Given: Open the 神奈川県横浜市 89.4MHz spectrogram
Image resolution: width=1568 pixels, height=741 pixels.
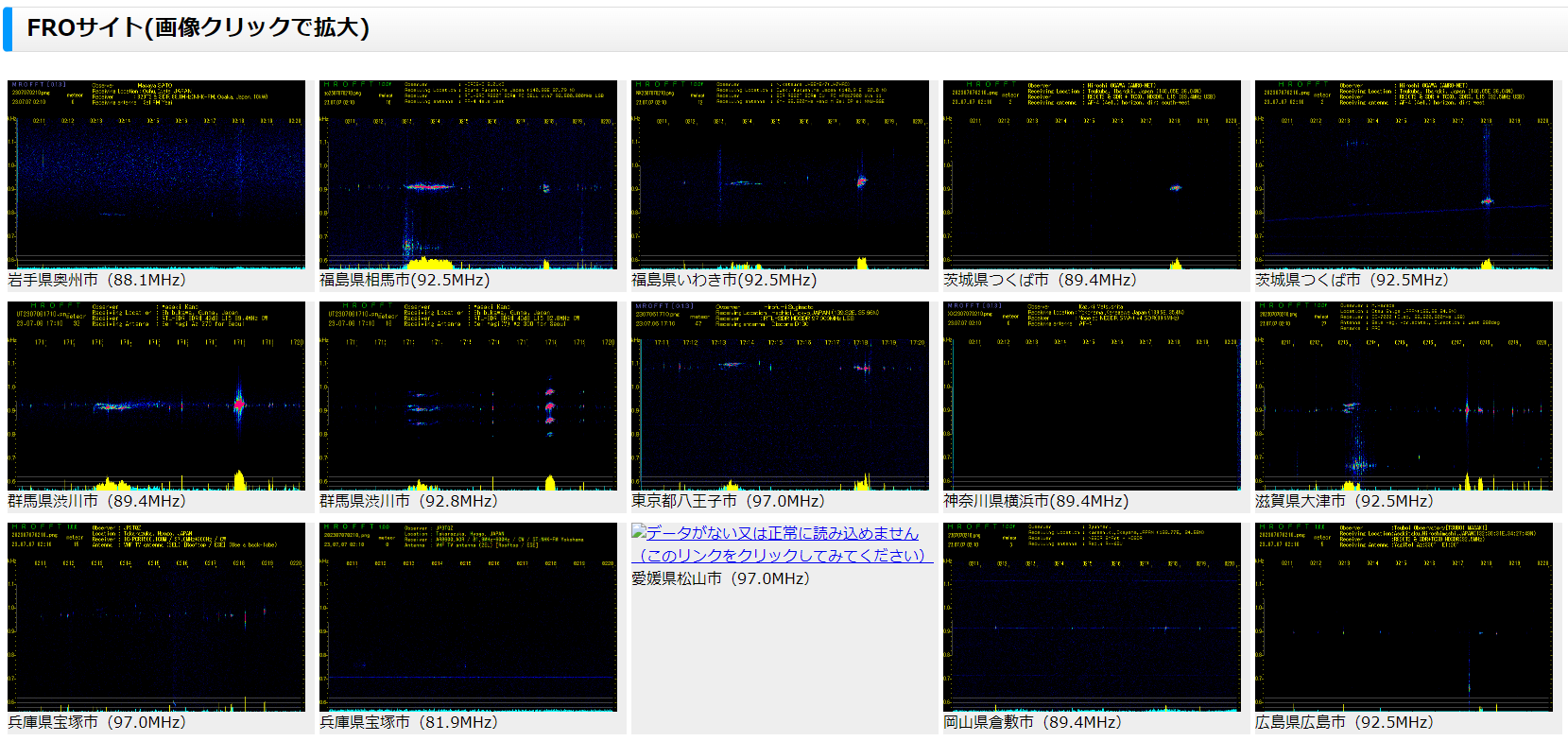Looking at the screenshot, I should pos(1092,396).
